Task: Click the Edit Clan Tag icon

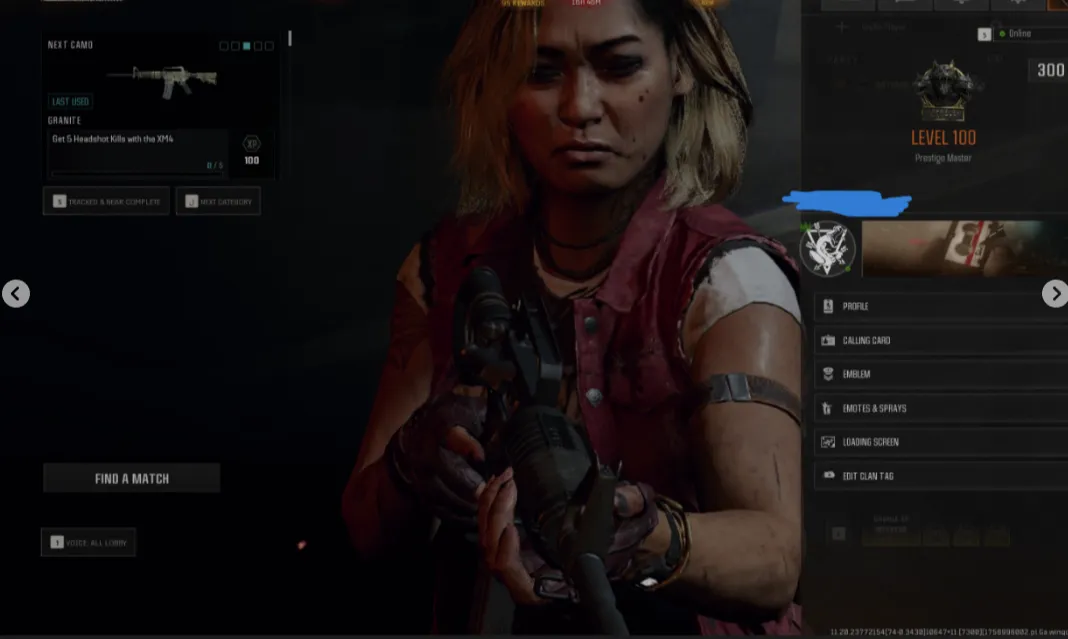Action: pyautogui.click(x=828, y=476)
